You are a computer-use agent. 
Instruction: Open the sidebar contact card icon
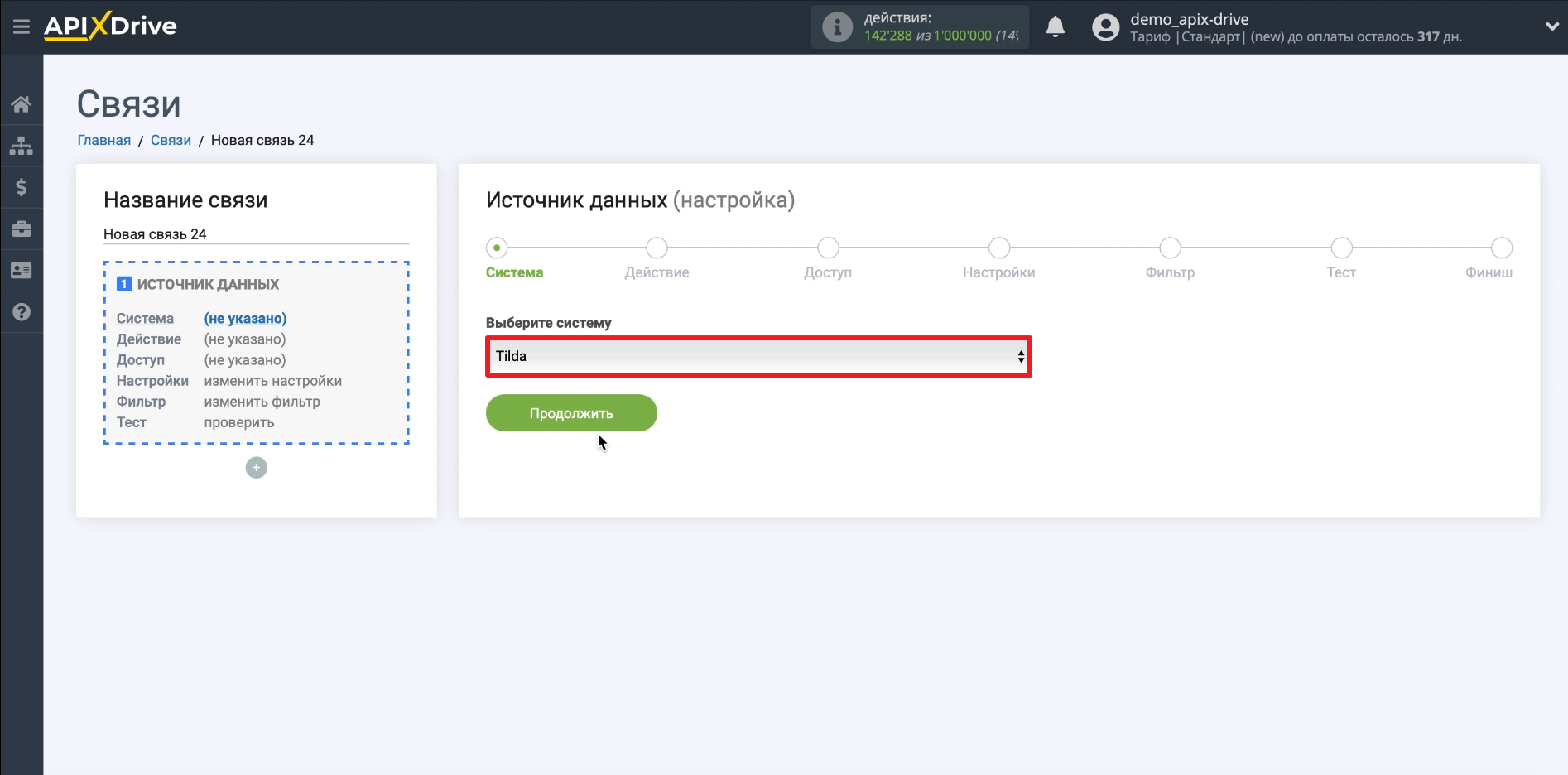(x=22, y=271)
